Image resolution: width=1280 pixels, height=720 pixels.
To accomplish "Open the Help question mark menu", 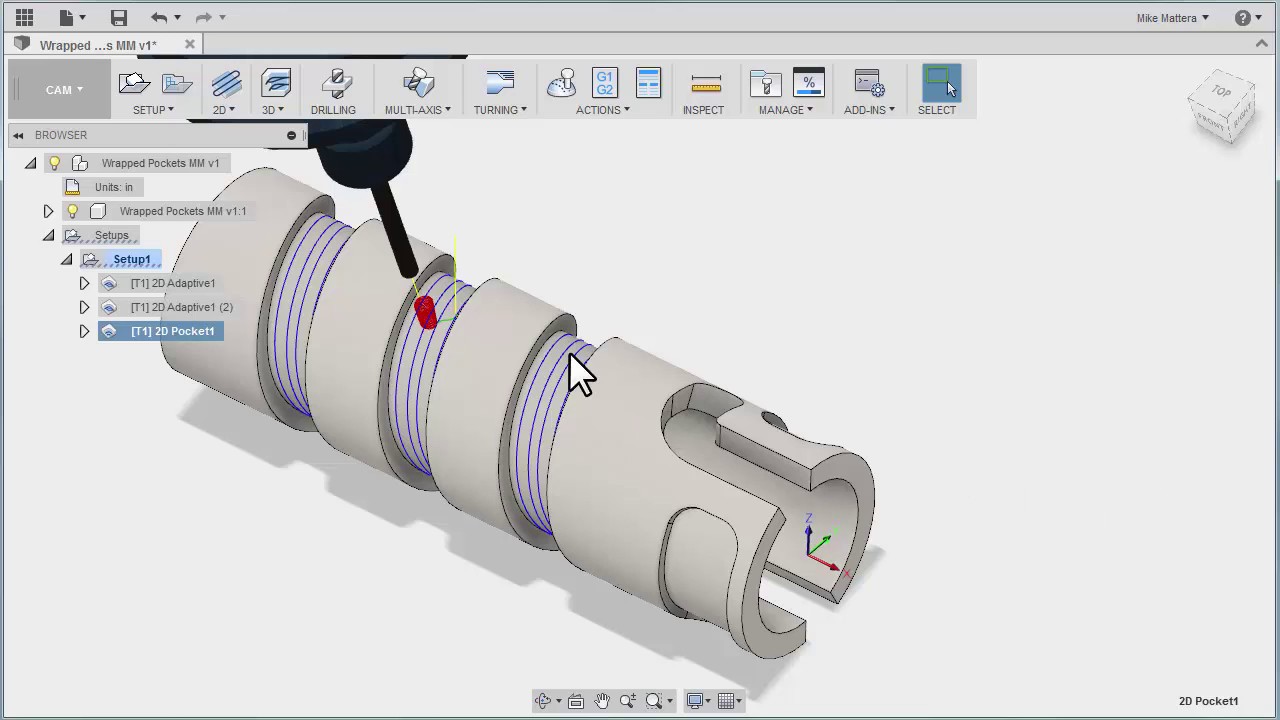I will [1242, 17].
